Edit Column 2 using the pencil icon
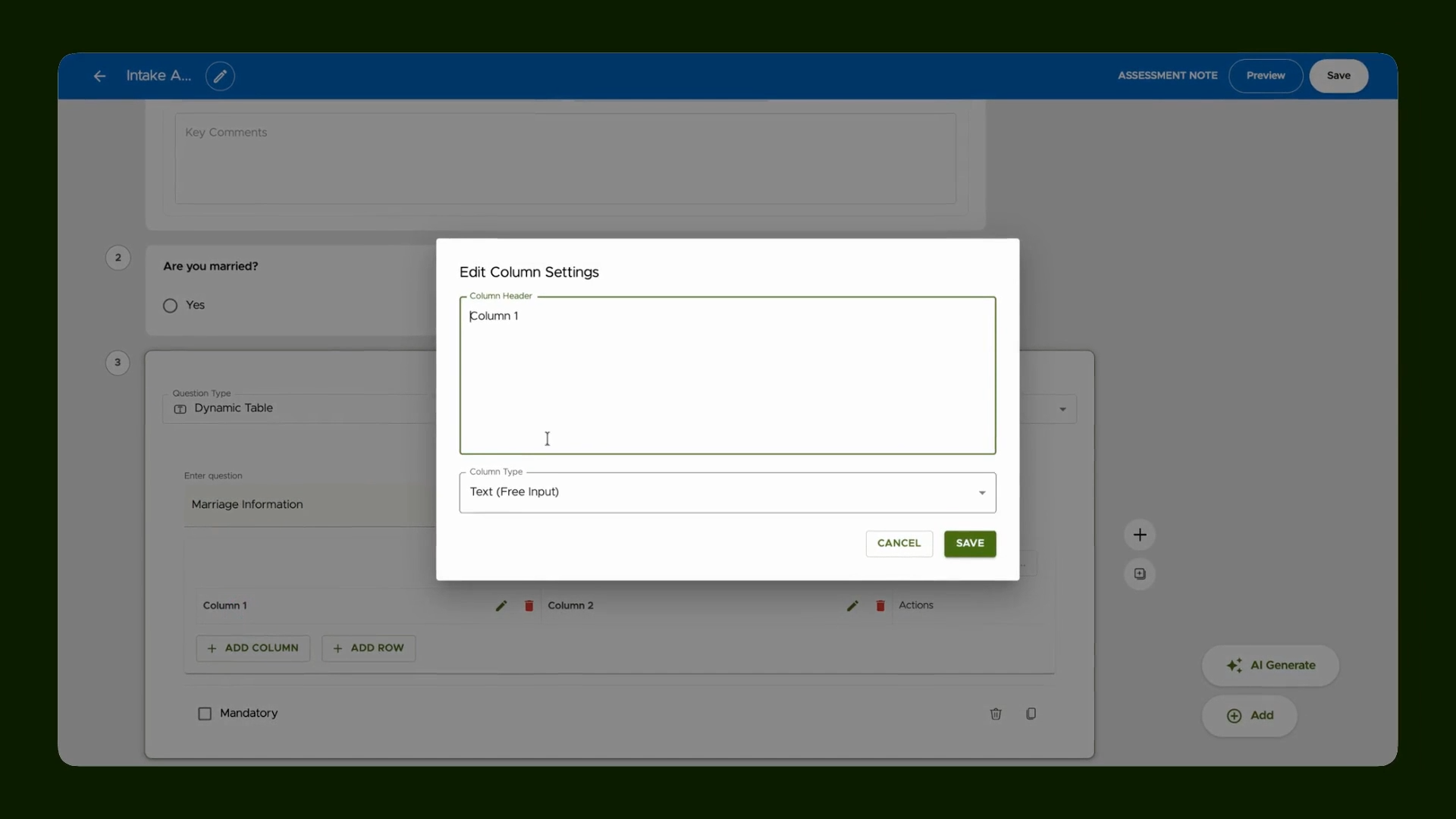Viewport: 1456px width, 819px height. [852, 606]
